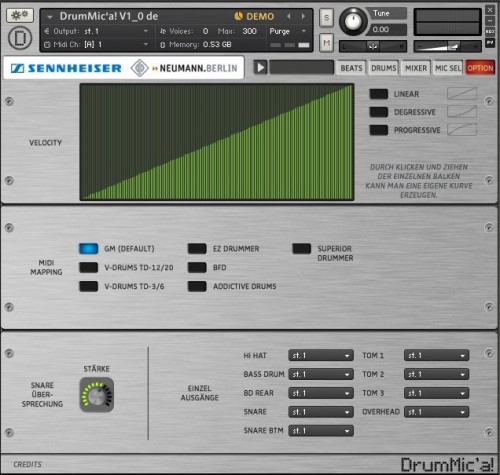Open the CREDITS link
The height and width of the screenshot is (475, 500).
click(x=28, y=464)
